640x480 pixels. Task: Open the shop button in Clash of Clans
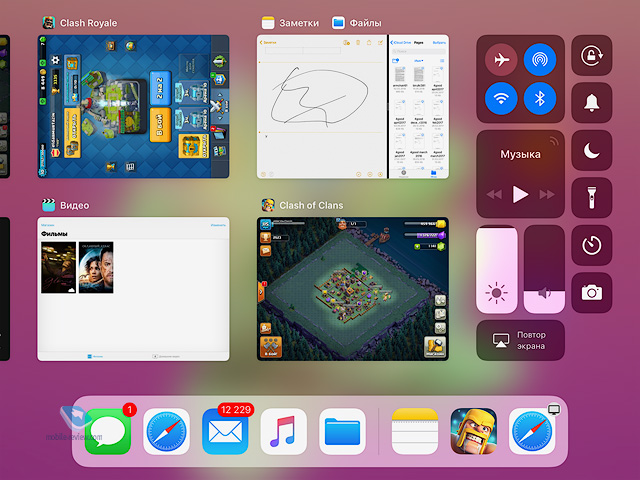tap(435, 347)
